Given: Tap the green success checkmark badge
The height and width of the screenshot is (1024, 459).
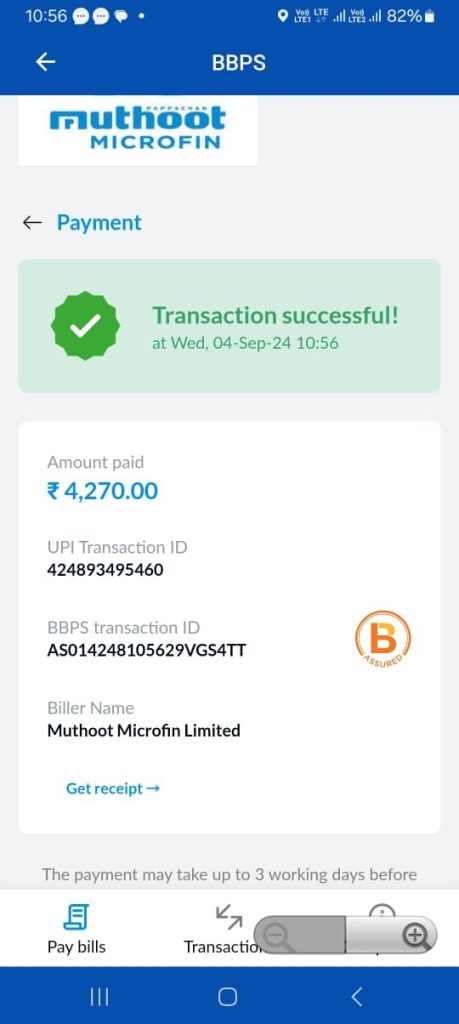Looking at the screenshot, I should click(x=85, y=325).
